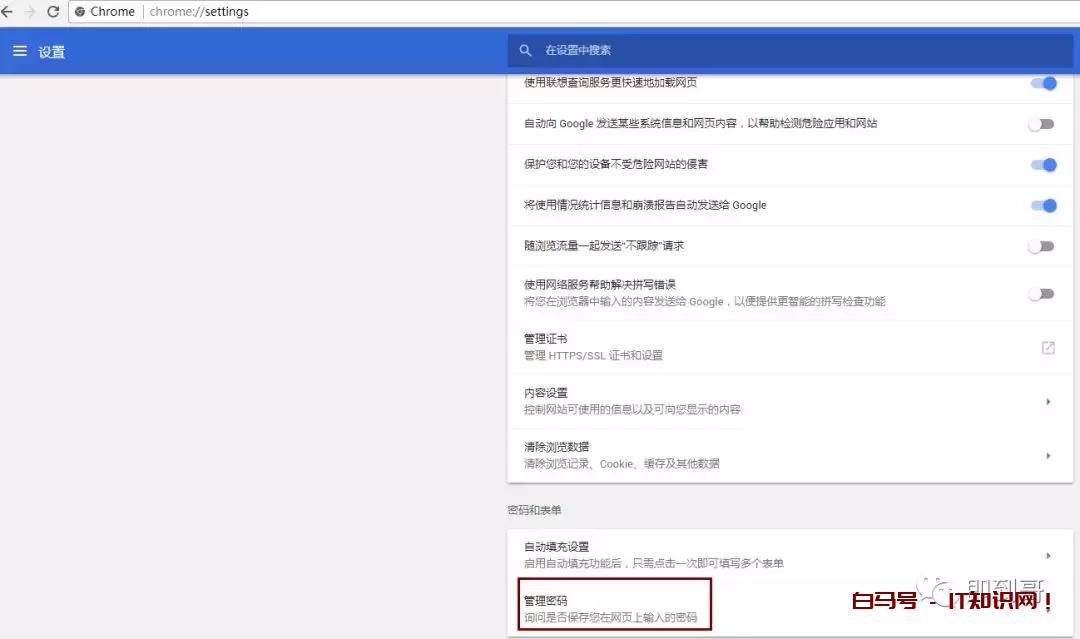Viewport: 1080px width, 639px height.
Task: Click the browser forward arrow
Action: (30, 11)
